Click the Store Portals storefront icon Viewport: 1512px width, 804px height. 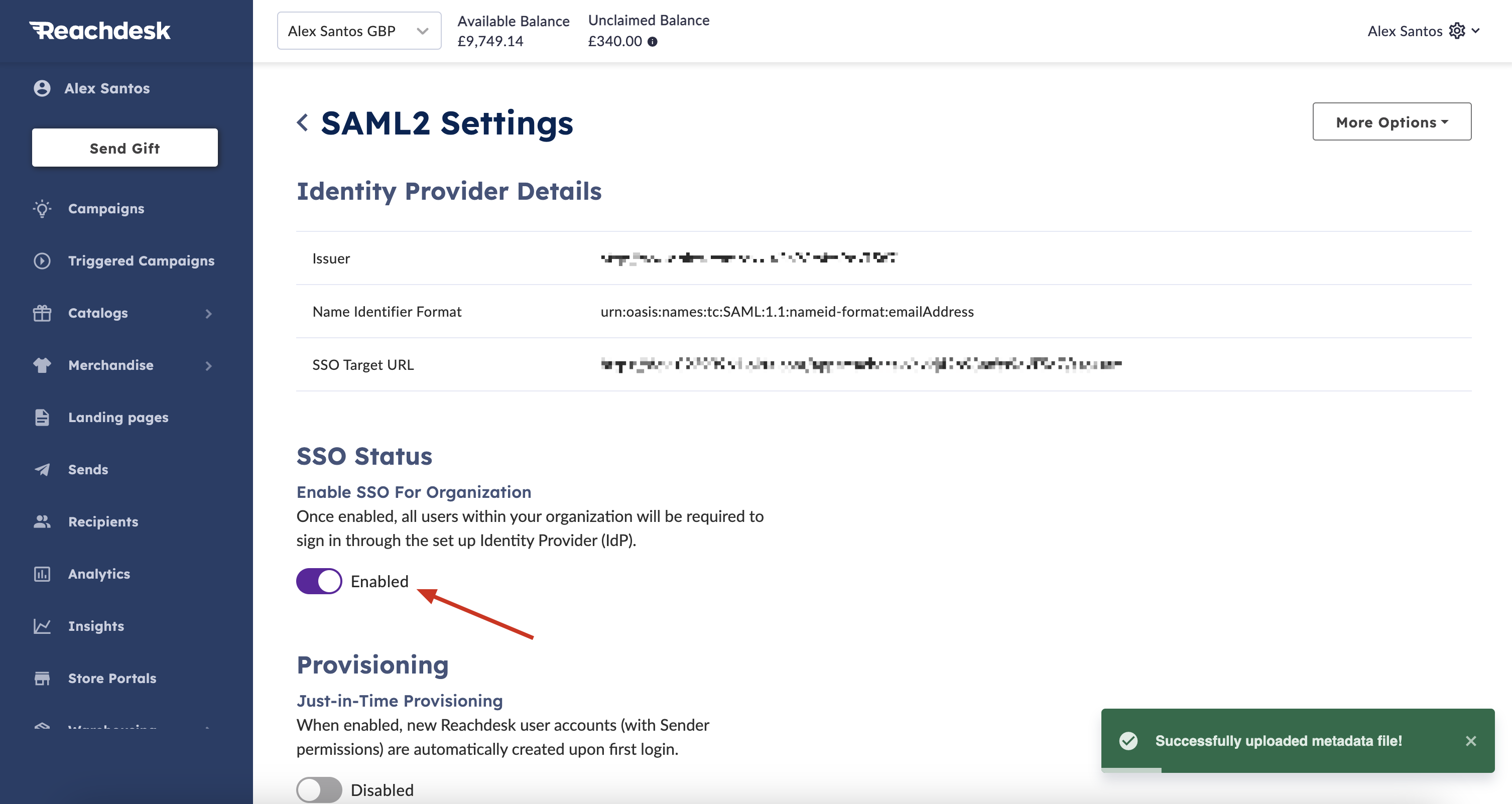pos(42,679)
